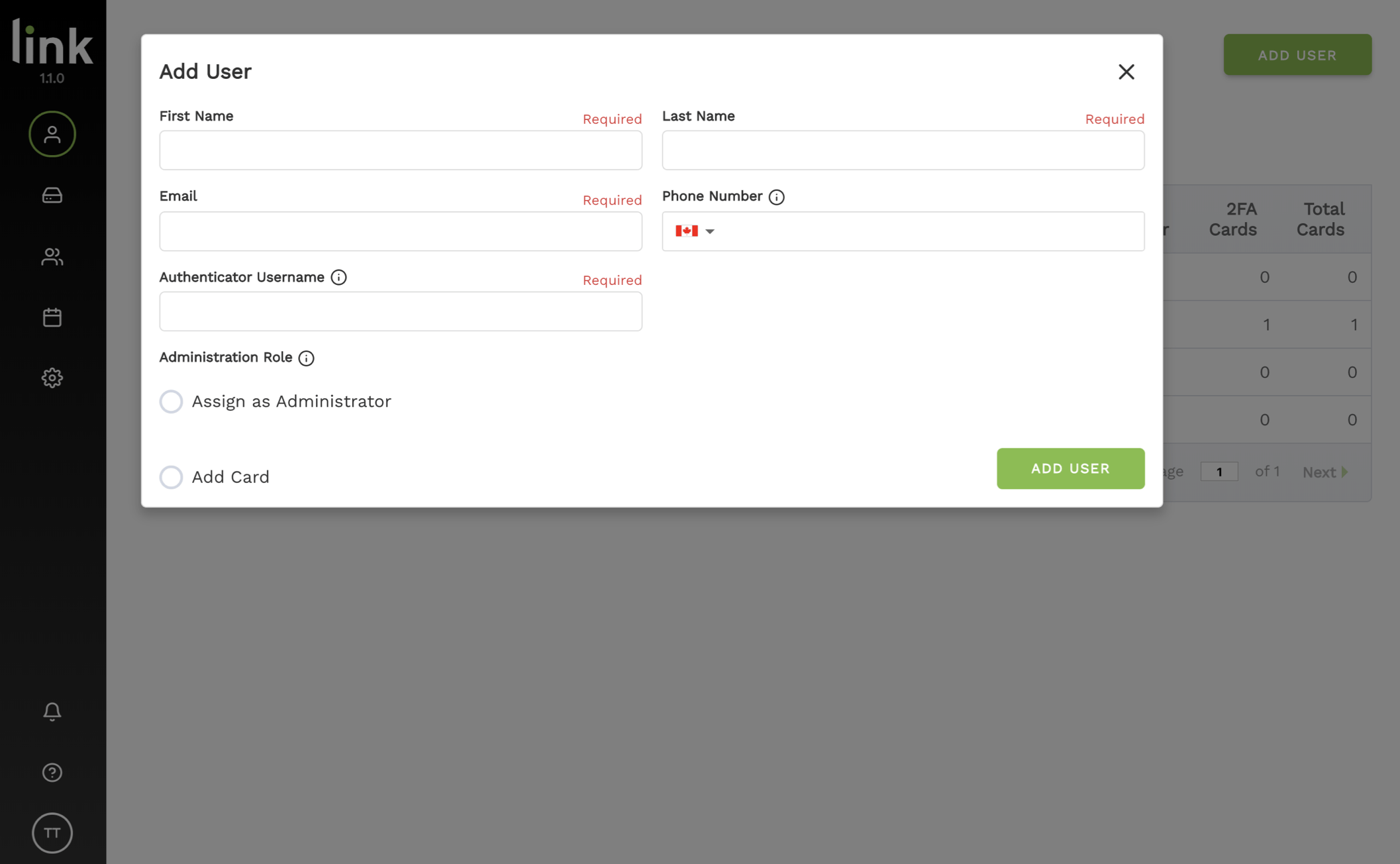Click the user profile icon in sidebar
Screen dimensions: 1400x864
pyautogui.click(x=51, y=134)
